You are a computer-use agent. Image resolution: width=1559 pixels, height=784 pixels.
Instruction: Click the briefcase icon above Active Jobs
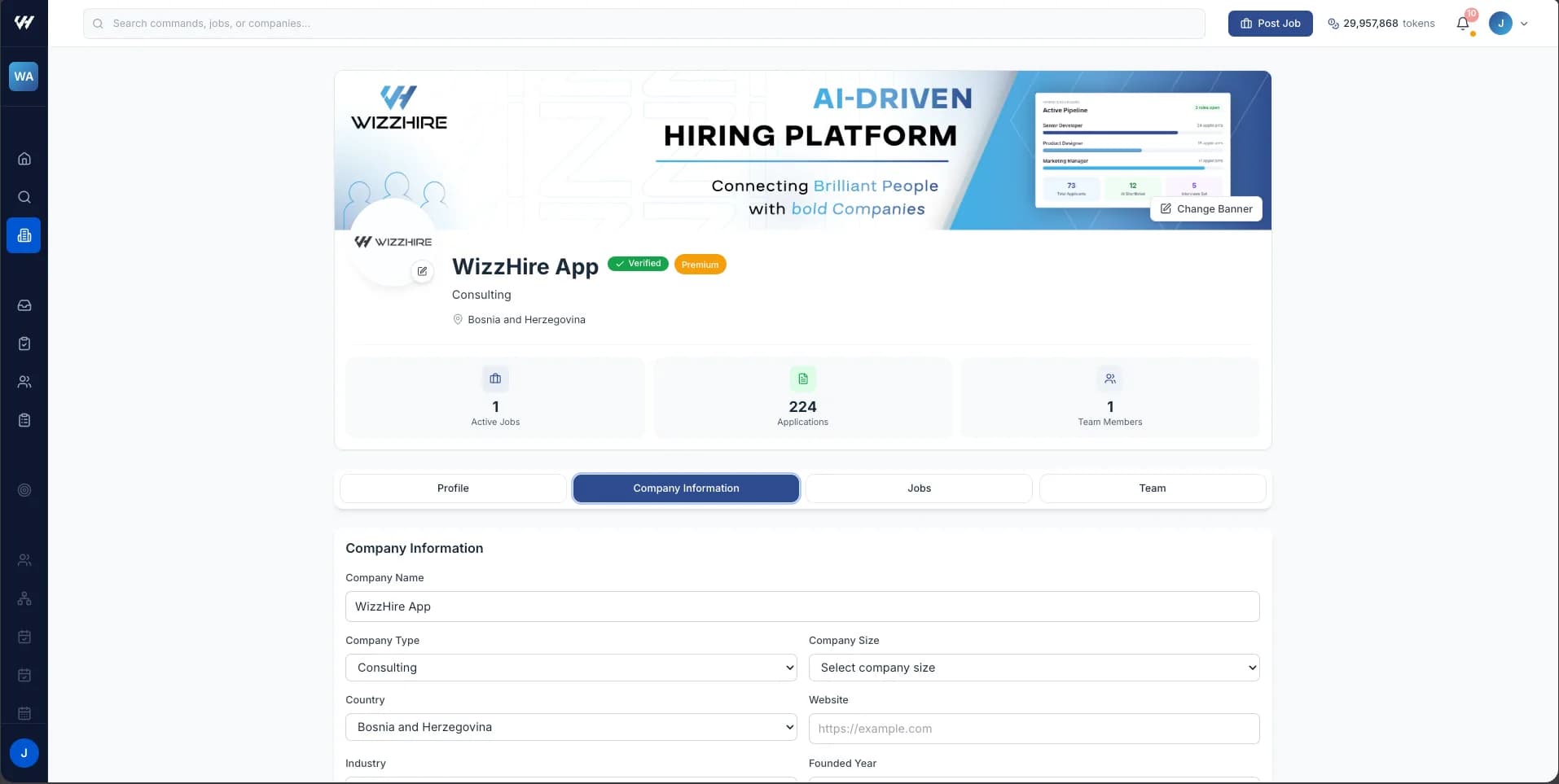click(x=495, y=379)
